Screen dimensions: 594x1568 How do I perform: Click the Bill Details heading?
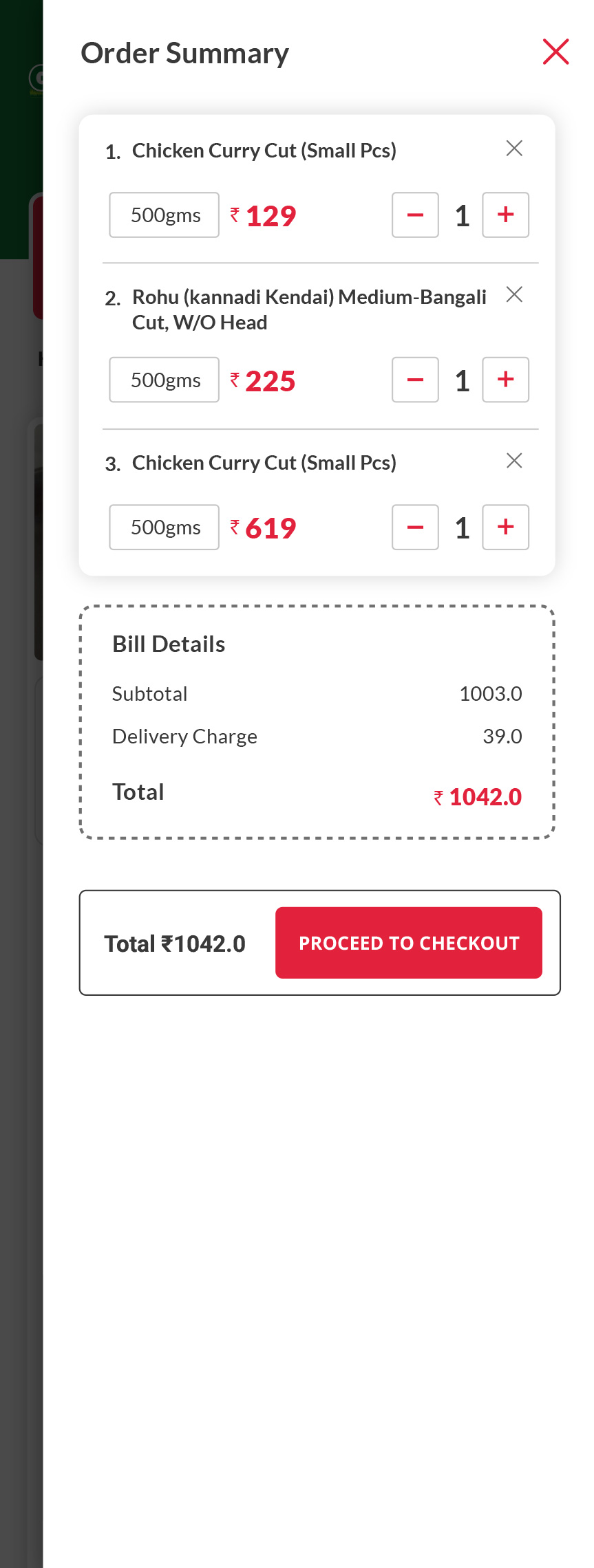169,644
